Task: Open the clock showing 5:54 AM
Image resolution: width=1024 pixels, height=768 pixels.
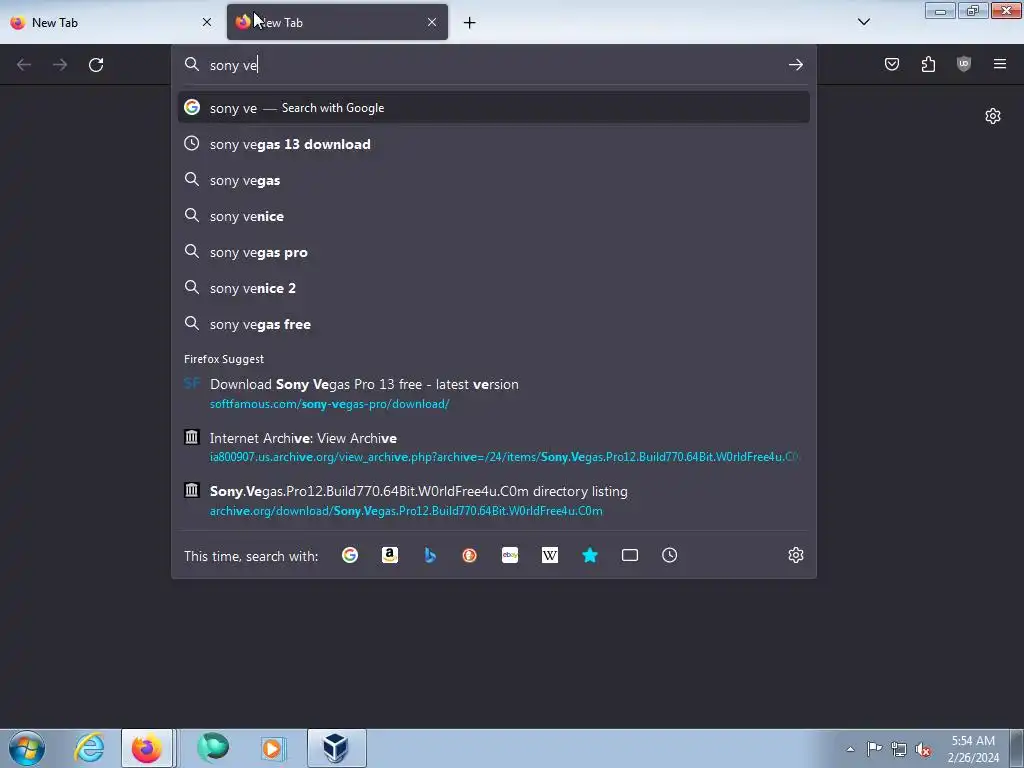Action: click(973, 749)
